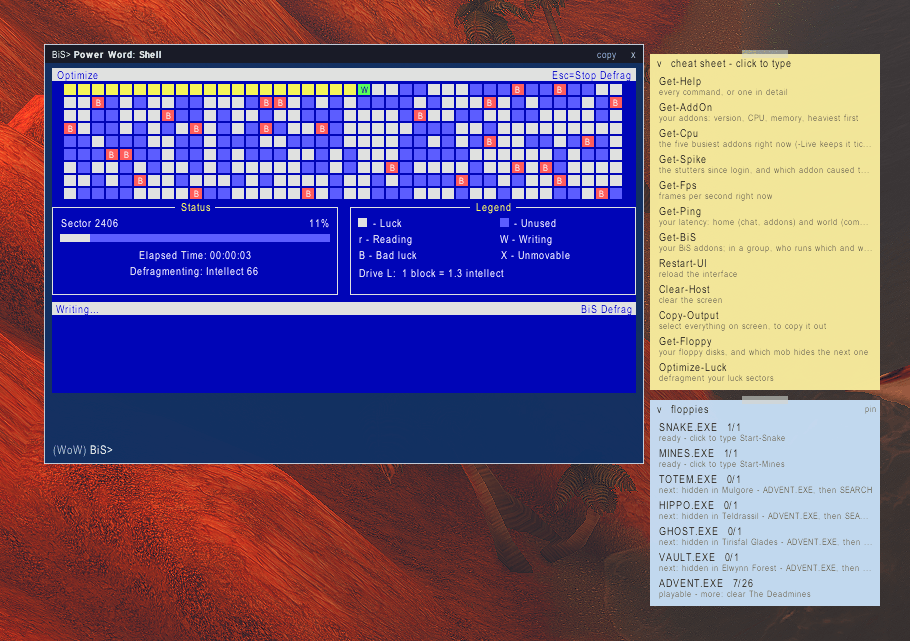Click the BiS Defrag label
The image size is (910, 641).
[606, 309]
